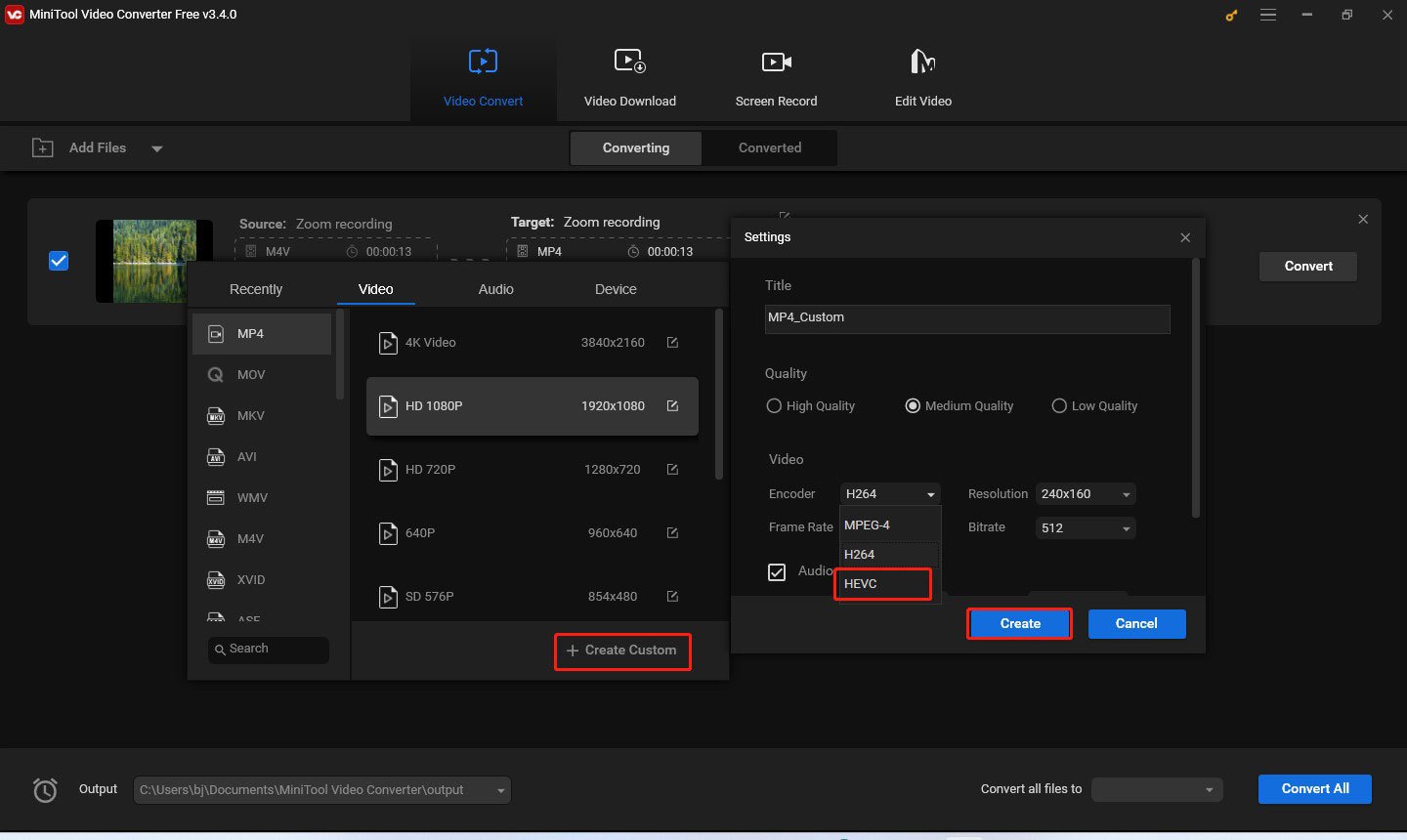
Task: Click the Zoom recording video thumbnail
Action: 154,261
